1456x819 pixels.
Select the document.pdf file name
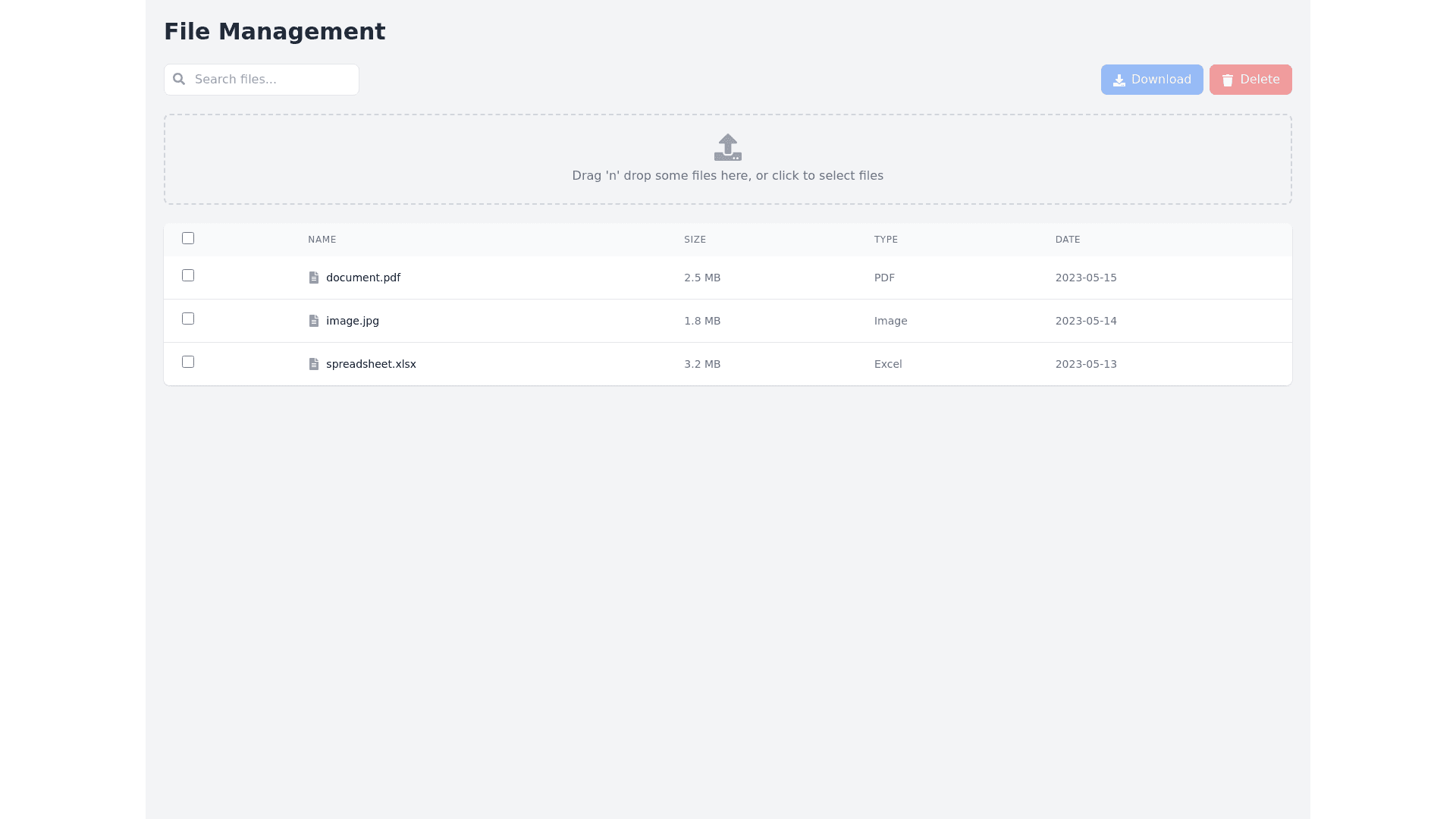[363, 278]
